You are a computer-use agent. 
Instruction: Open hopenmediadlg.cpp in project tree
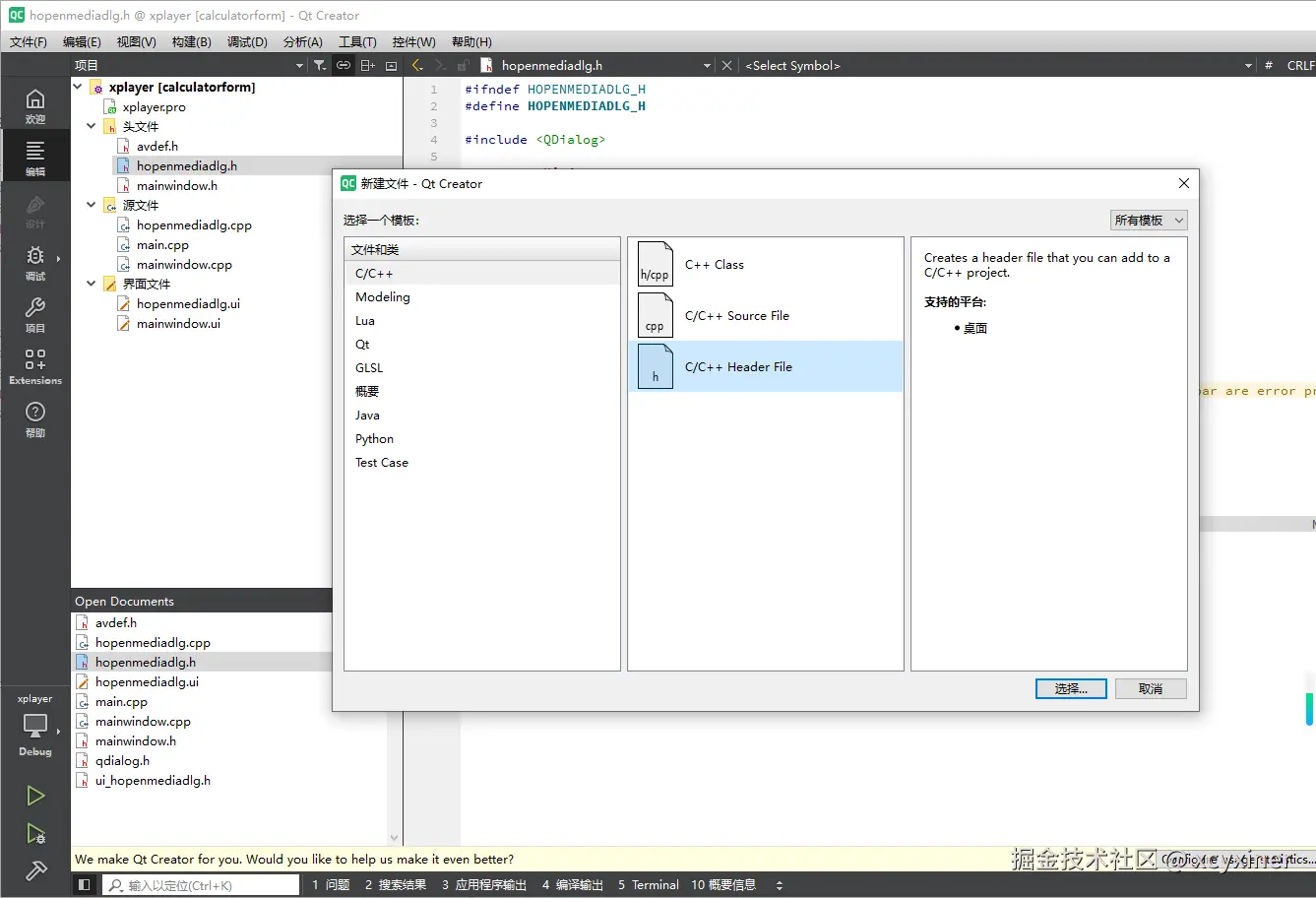[x=194, y=225]
